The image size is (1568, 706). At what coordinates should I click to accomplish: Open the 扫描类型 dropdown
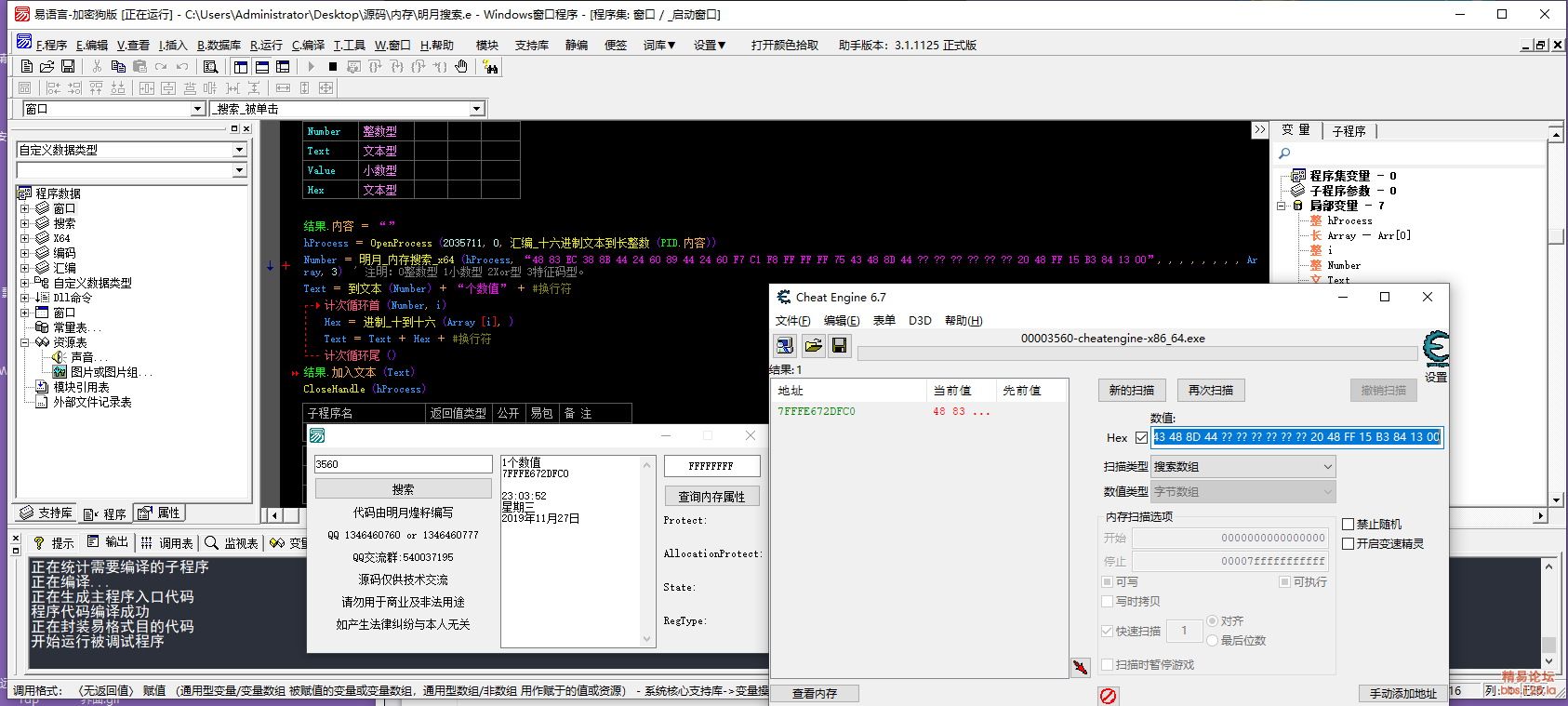click(x=1243, y=467)
